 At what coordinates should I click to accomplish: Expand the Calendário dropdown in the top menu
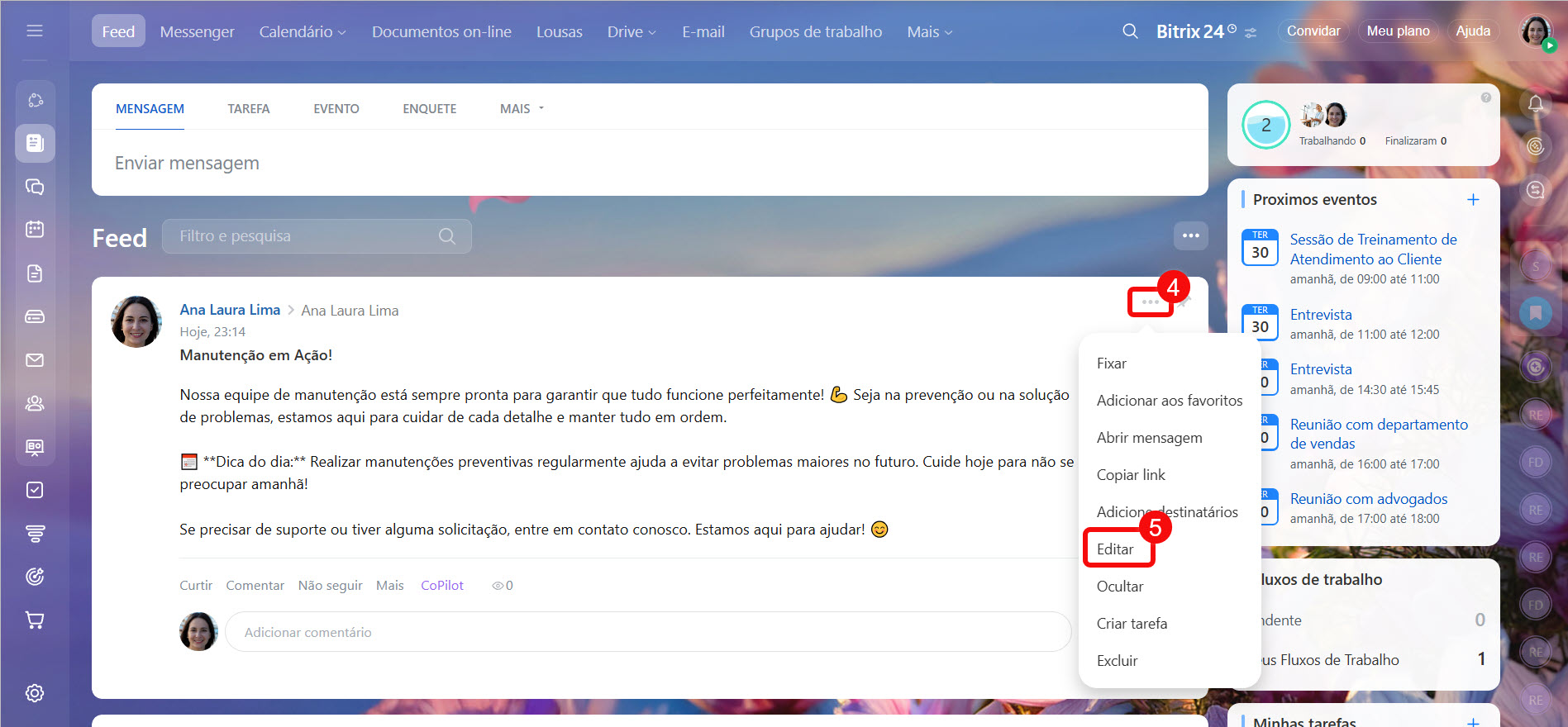click(x=302, y=31)
